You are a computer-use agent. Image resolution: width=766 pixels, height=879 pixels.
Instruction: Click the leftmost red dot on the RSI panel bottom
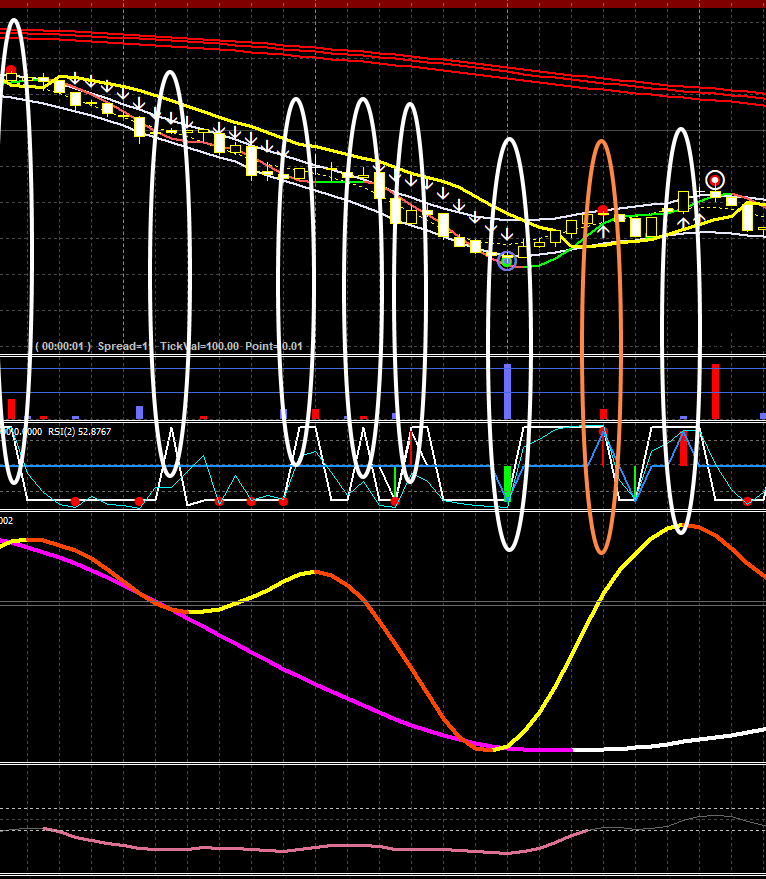pos(75,502)
